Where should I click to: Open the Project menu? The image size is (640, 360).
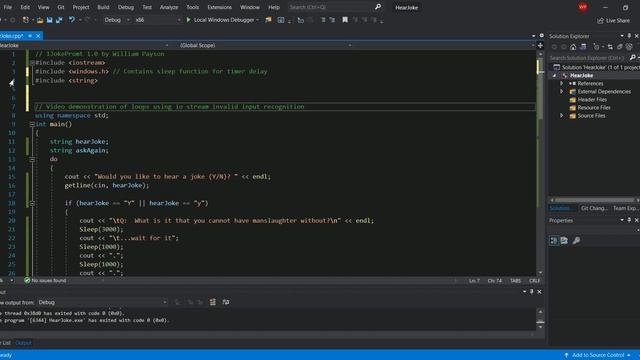tap(81, 7)
